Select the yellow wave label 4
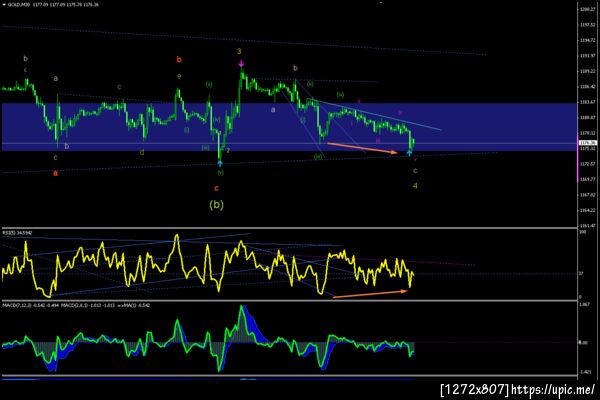 (x=415, y=186)
